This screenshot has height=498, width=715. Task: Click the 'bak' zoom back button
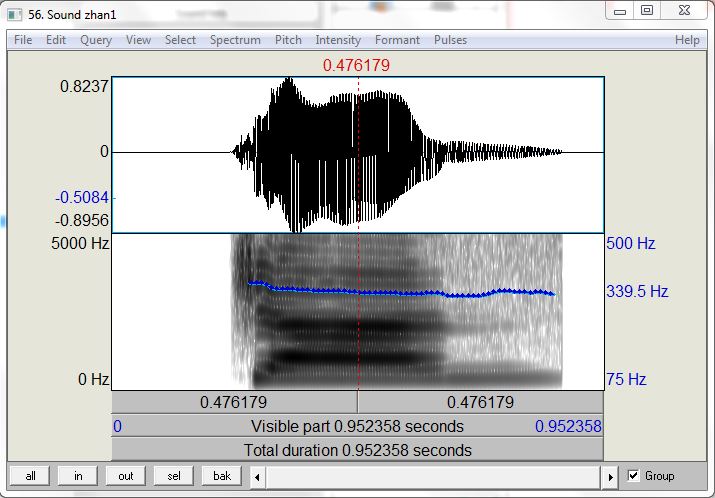222,476
